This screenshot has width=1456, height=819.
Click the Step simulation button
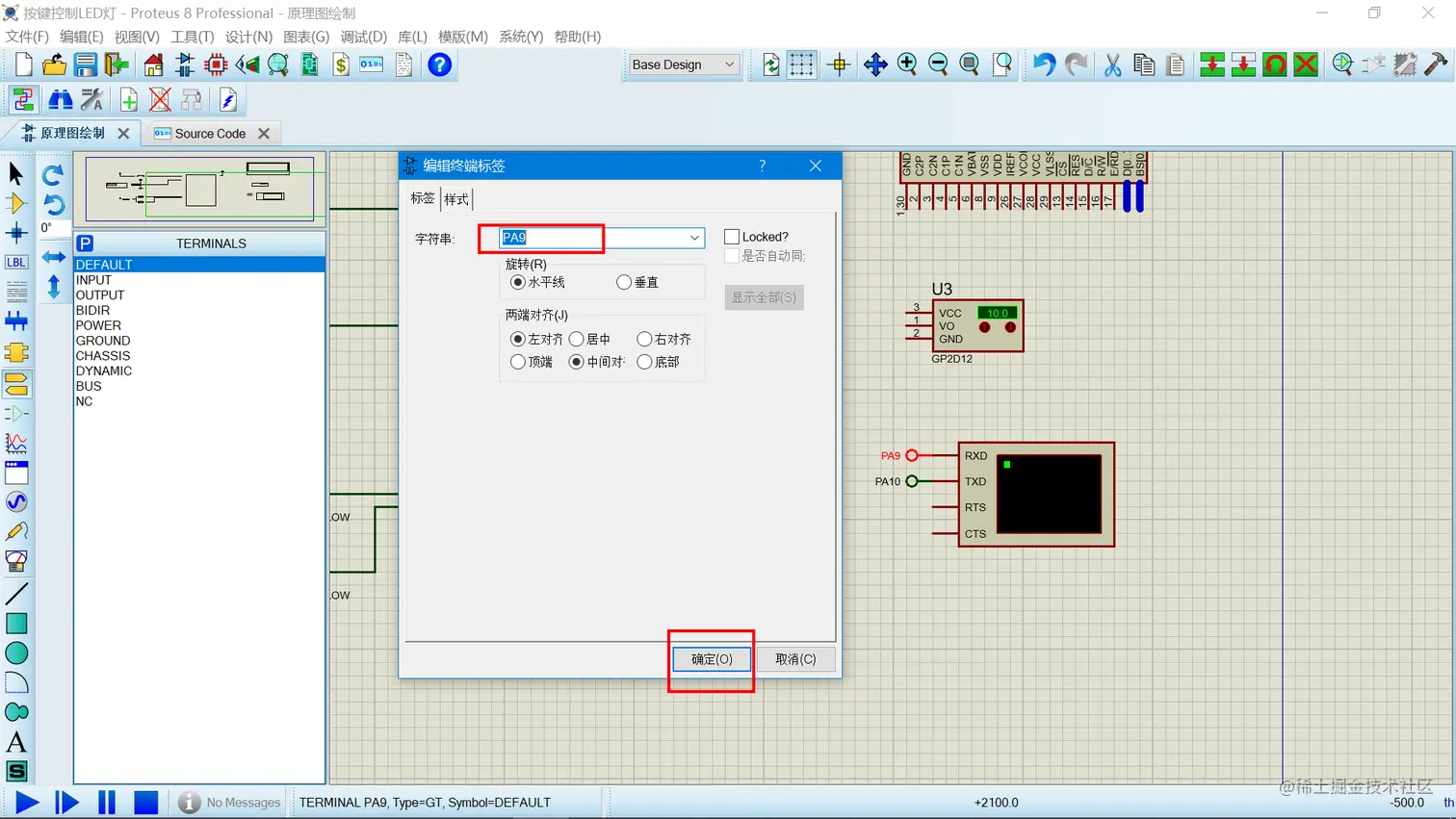coord(66,802)
